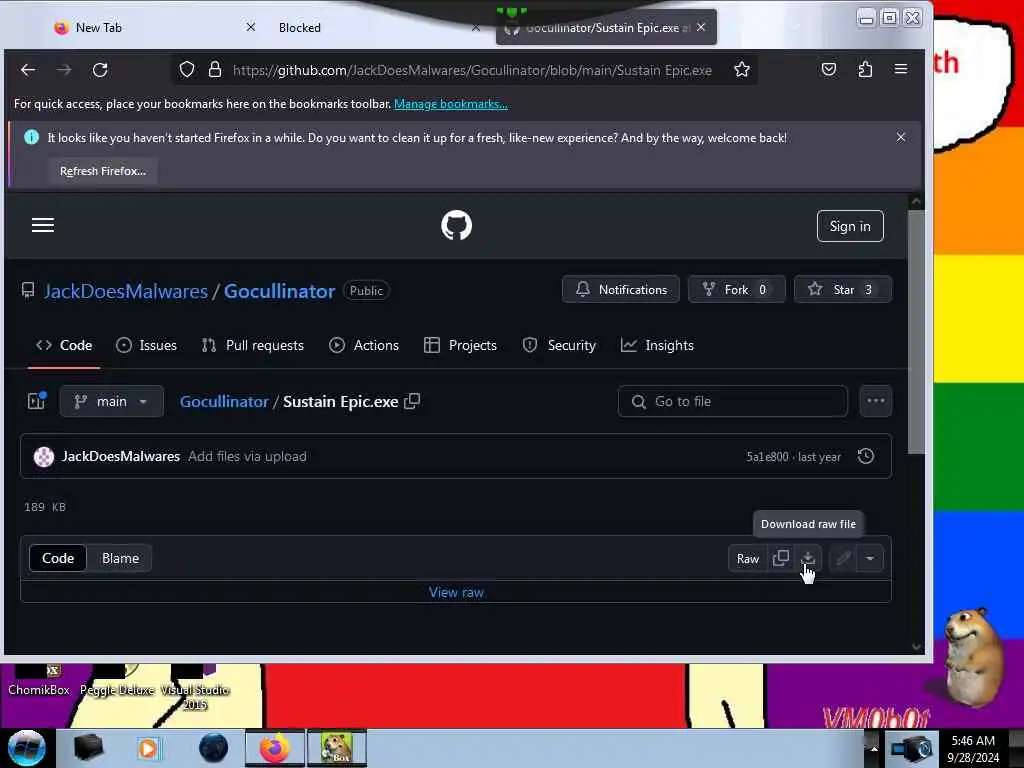The width and height of the screenshot is (1024, 768).
Task: Click the Notifications button
Action: 620,289
